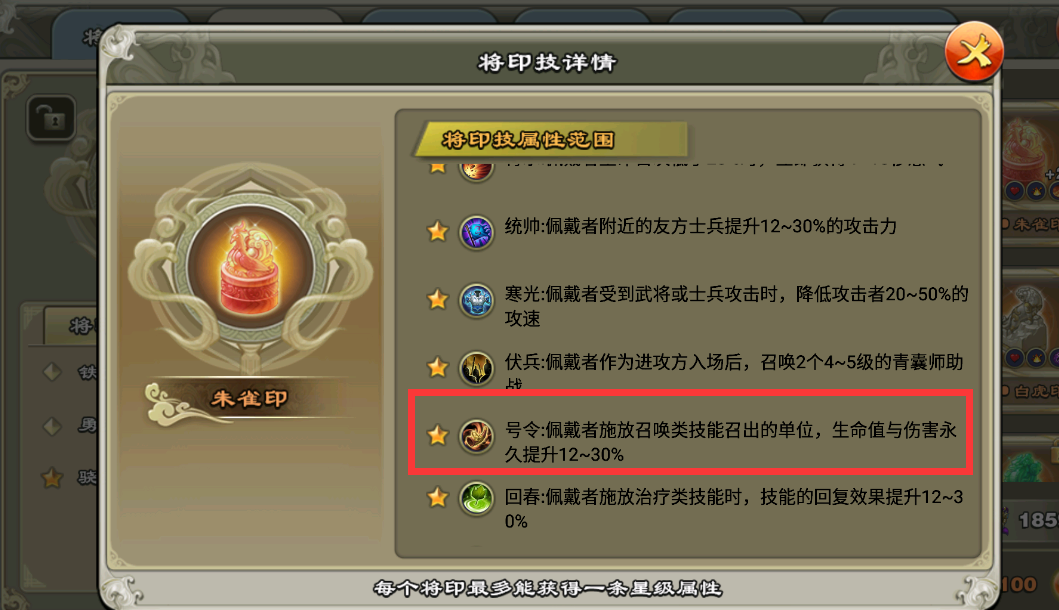Click the 号令 summon skill icon
The image size is (1059, 610).
[476, 436]
